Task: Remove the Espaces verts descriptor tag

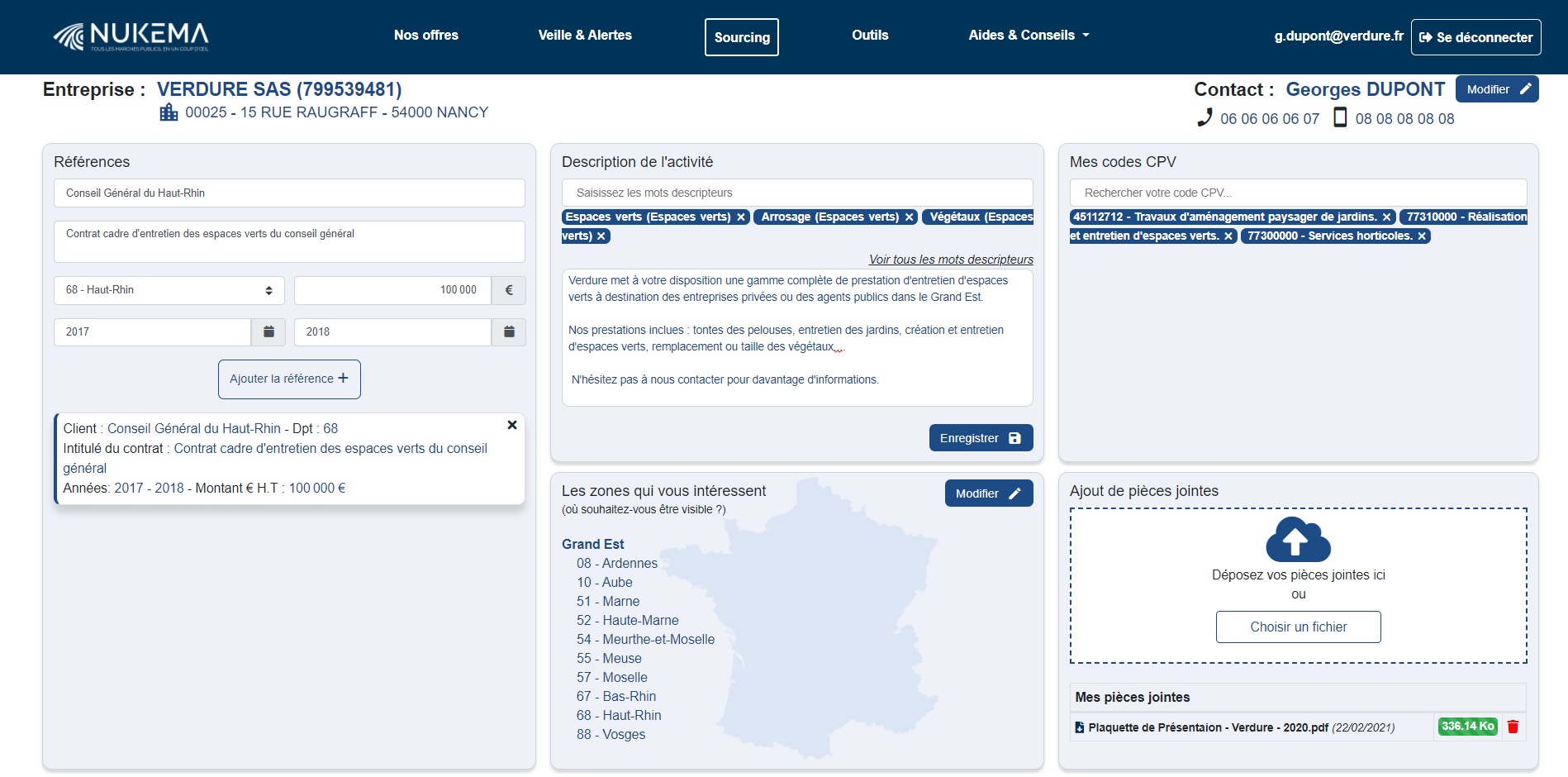Action: (741, 217)
